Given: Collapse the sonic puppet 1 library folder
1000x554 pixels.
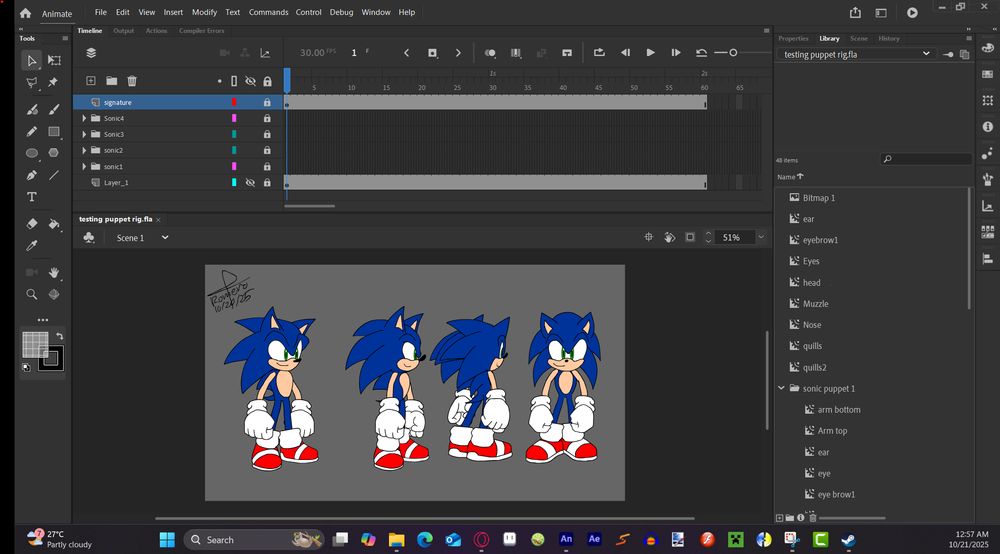Looking at the screenshot, I should [781, 388].
